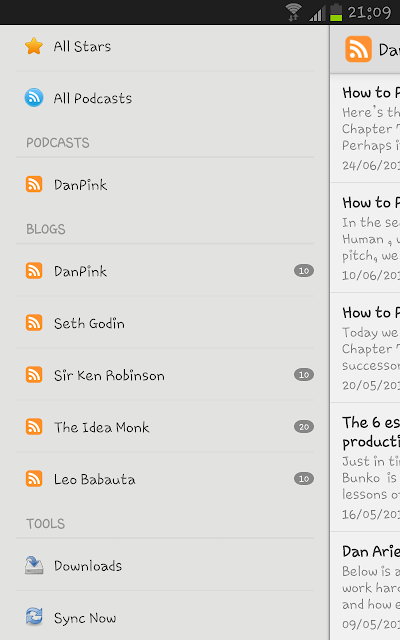This screenshot has height=640, width=400.
Task: Tap the battery status icon
Action: tap(336, 12)
